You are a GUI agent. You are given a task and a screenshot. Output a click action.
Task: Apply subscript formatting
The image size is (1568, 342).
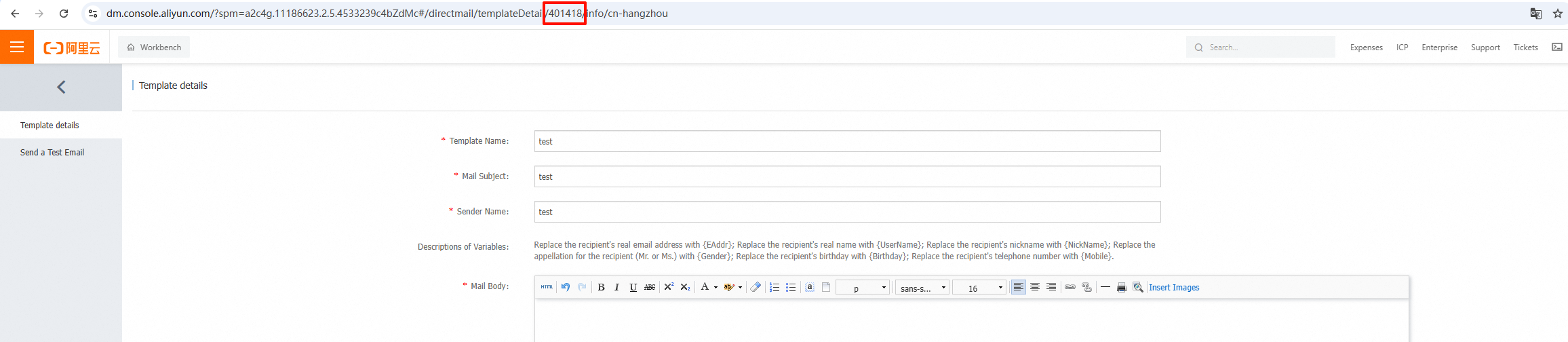pyautogui.click(x=685, y=287)
